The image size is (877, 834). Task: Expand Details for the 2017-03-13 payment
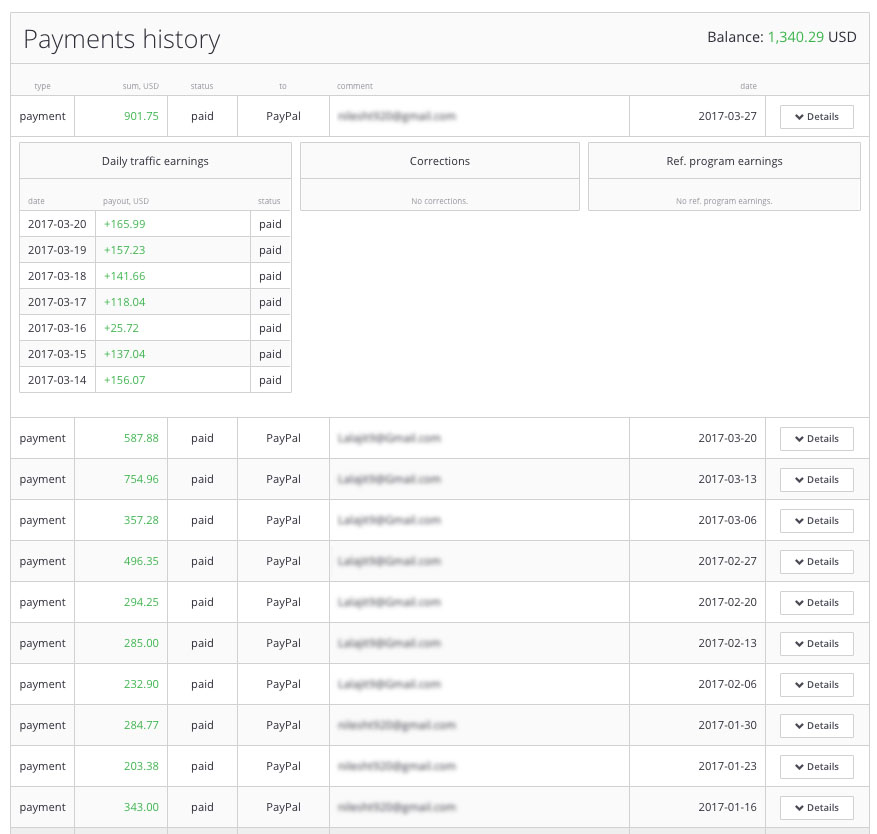pyautogui.click(x=817, y=480)
